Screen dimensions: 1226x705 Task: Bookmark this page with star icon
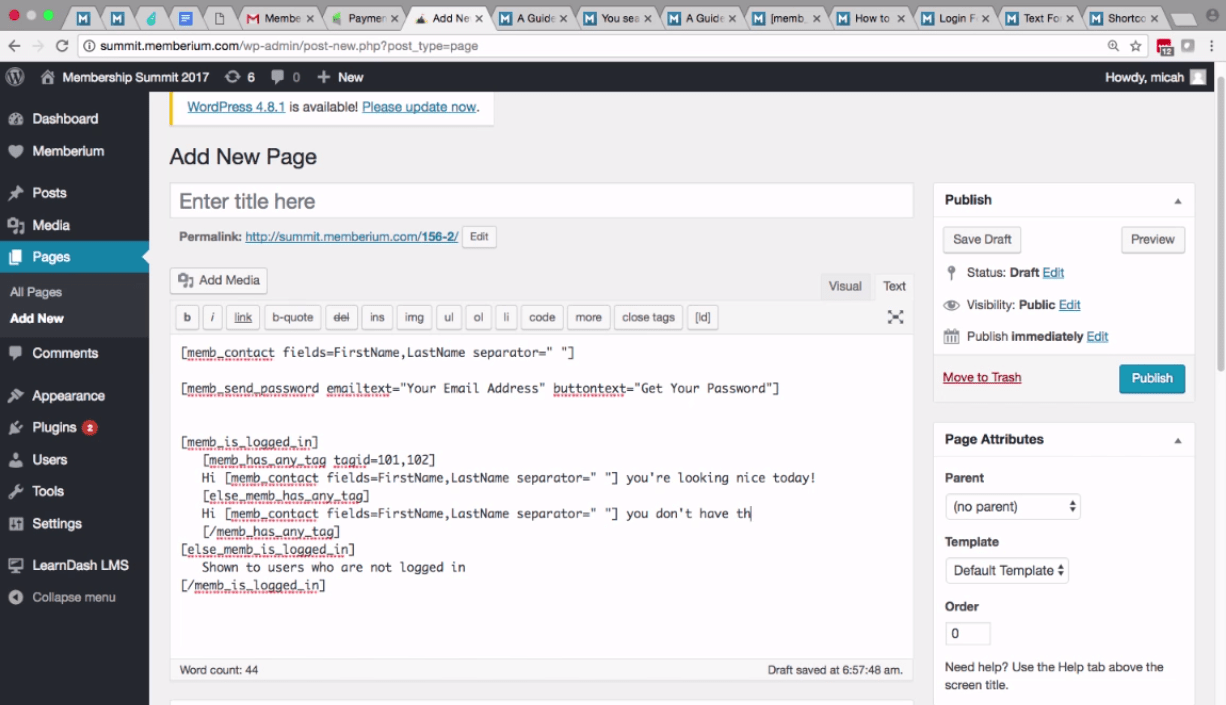pyautogui.click(x=1135, y=46)
